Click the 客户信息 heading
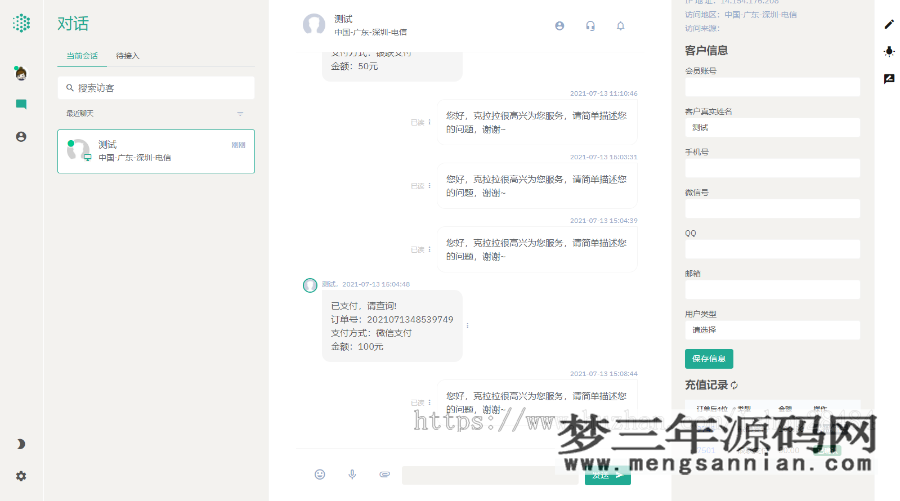The height and width of the screenshot is (501, 900). pyautogui.click(x=706, y=51)
